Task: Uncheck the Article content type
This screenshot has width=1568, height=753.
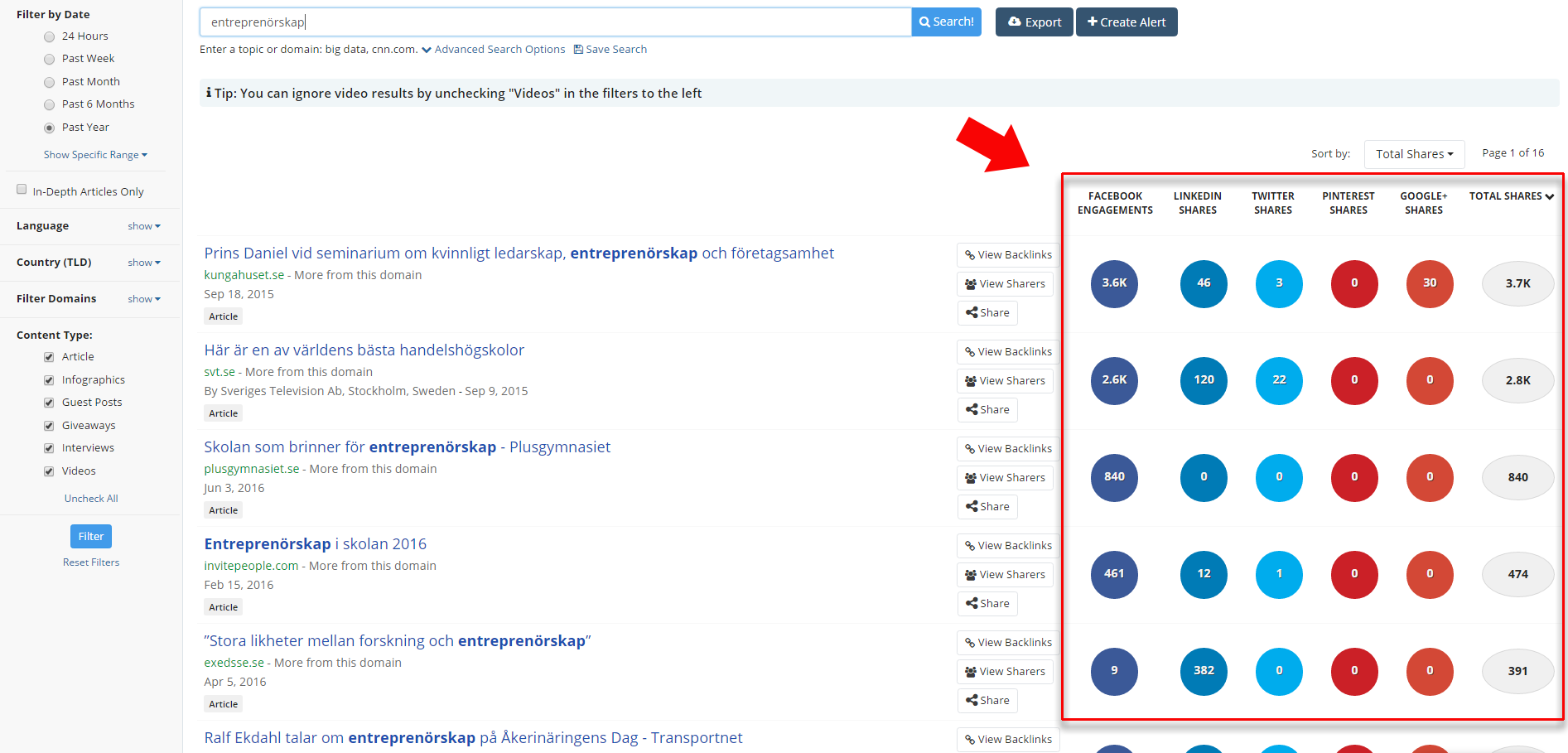Action: (49, 357)
